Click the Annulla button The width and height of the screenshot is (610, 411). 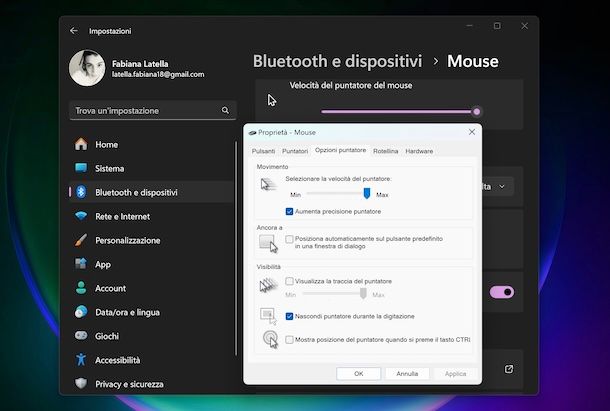point(407,374)
